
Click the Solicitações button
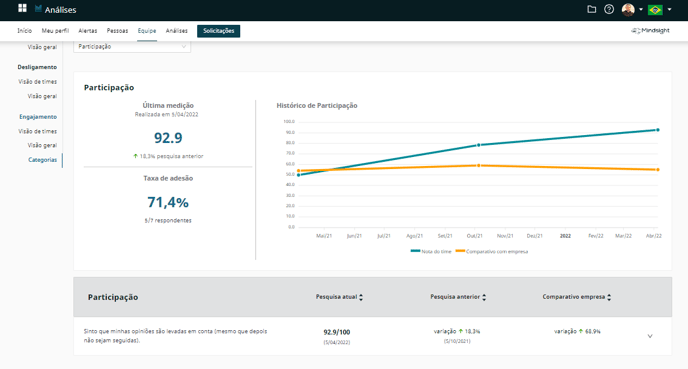[x=219, y=31]
